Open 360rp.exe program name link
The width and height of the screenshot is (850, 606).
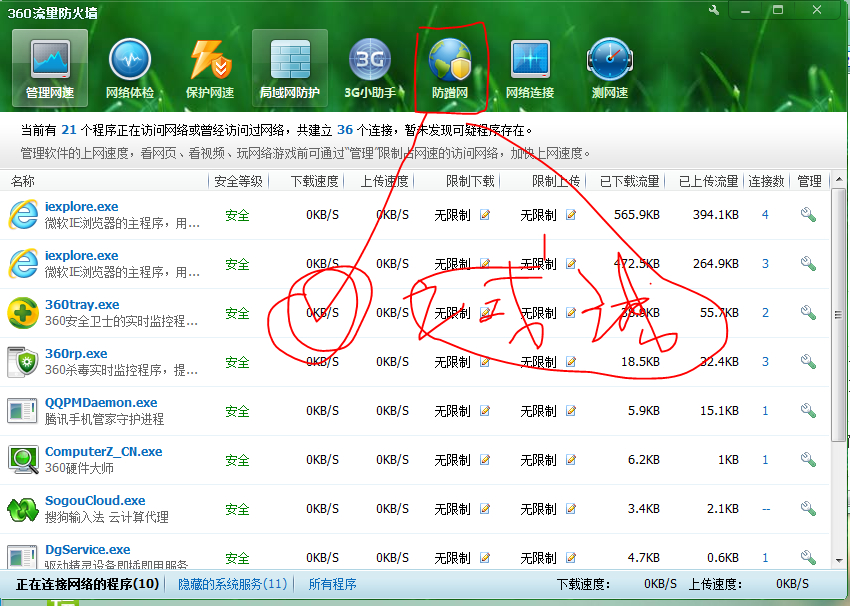(x=76, y=353)
